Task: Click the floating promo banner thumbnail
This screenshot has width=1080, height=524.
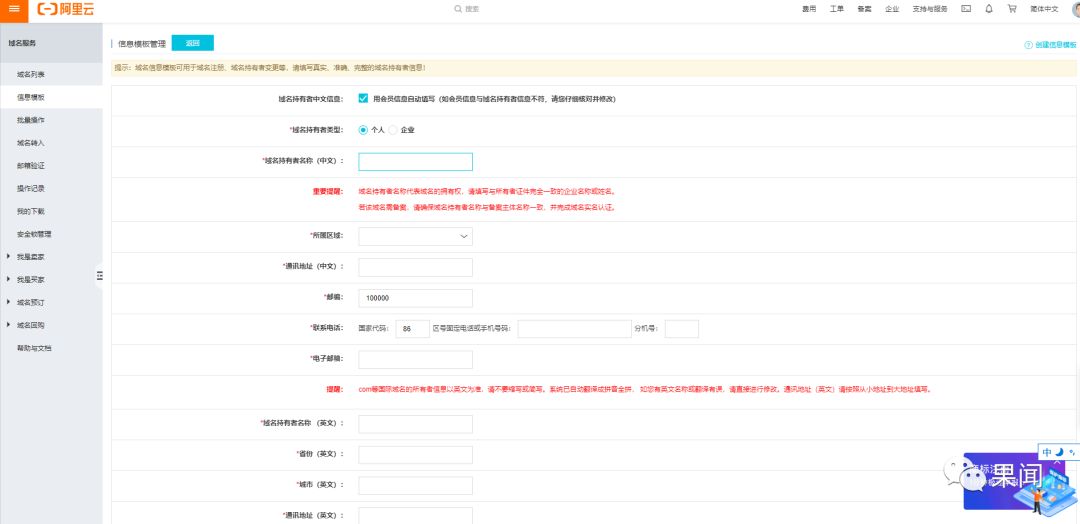Action: click(x=1014, y=482)
